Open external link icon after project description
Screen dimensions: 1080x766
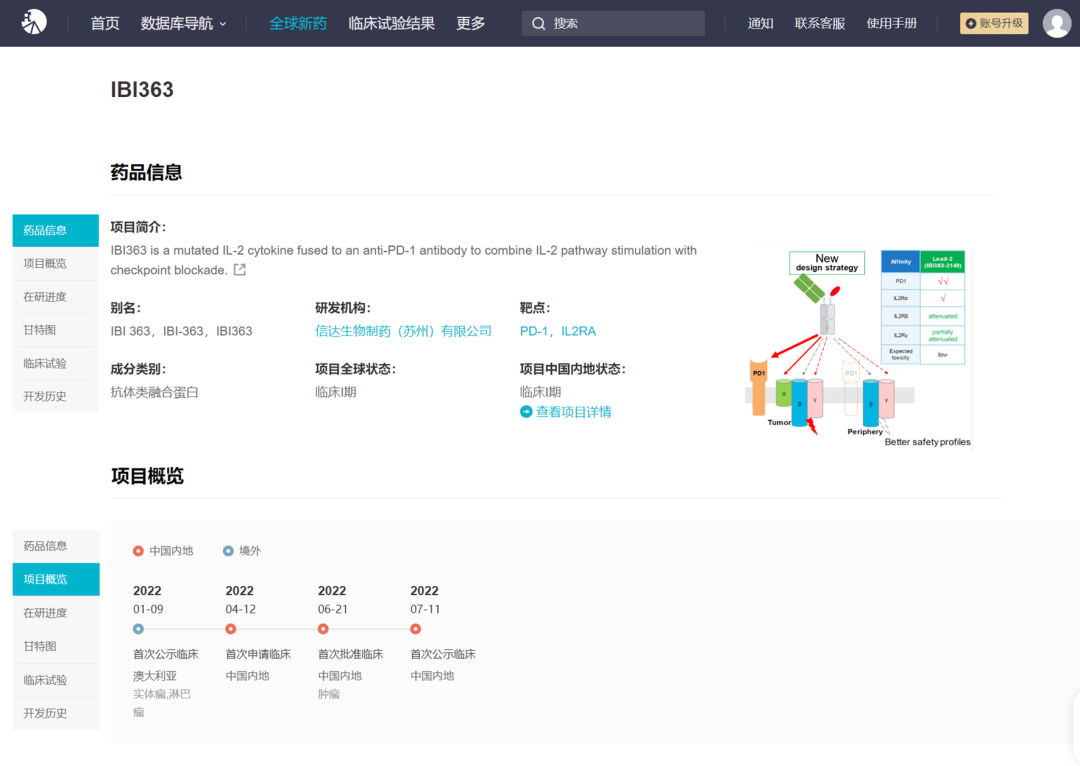click(x=240, y=270)
